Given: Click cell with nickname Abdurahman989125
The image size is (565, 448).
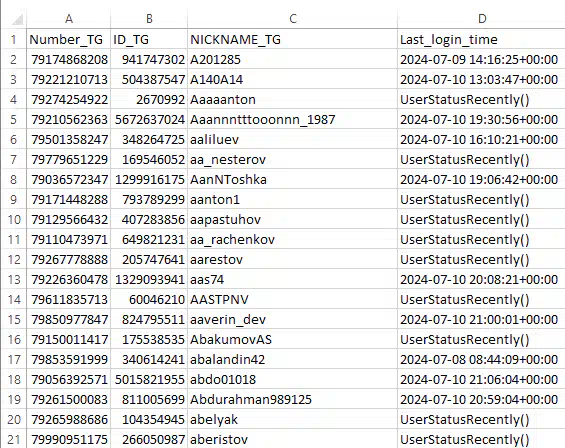Looking at the screenshot, I should [293, 399].
